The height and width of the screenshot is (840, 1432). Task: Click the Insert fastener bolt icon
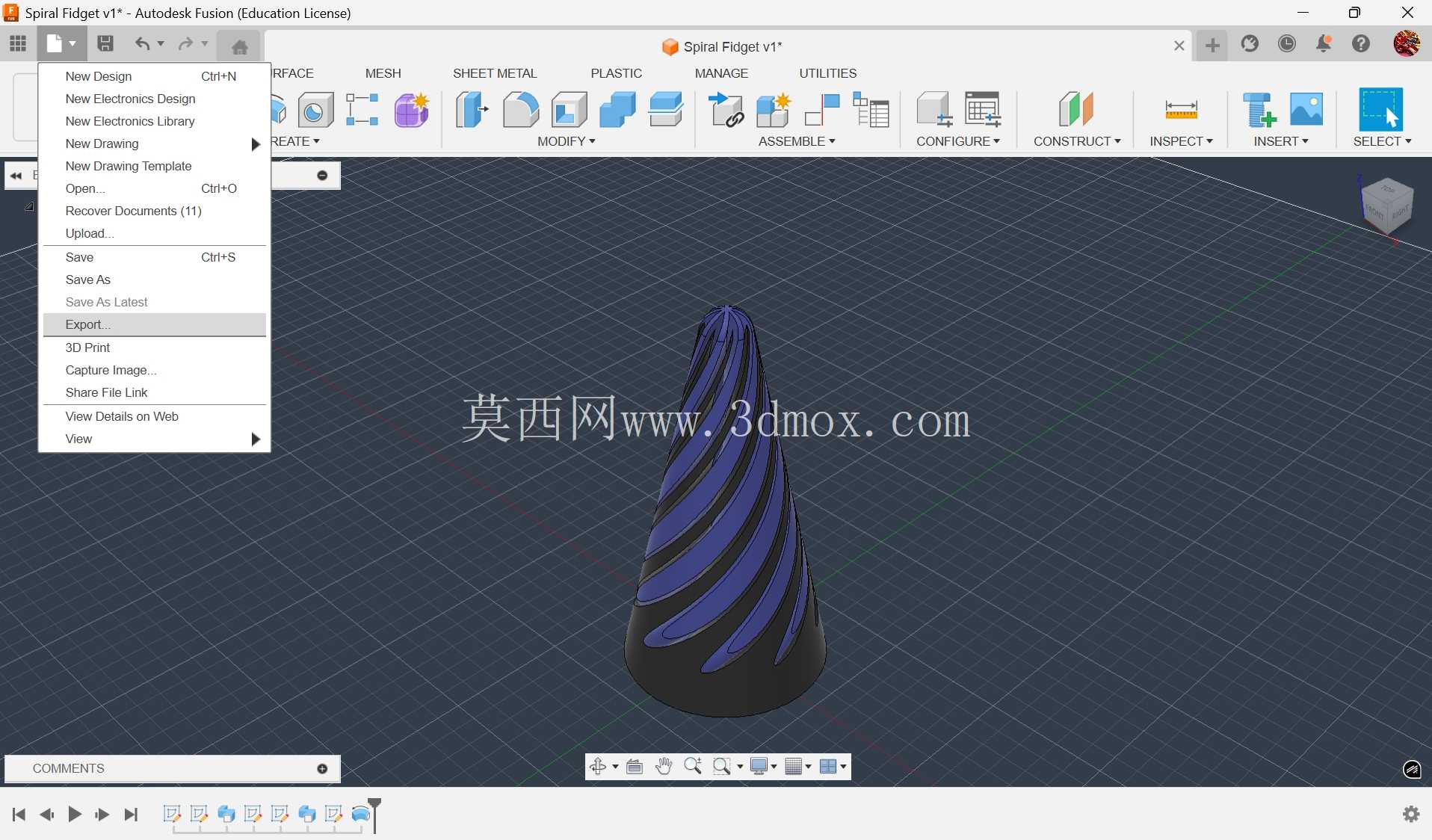coord(1259,110)
